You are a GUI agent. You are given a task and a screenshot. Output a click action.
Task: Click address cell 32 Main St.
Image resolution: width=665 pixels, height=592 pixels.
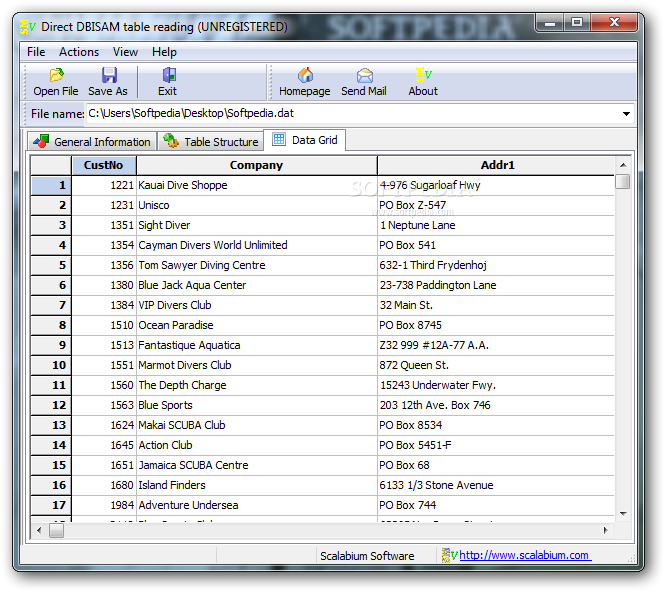click(x=496, y=305)
